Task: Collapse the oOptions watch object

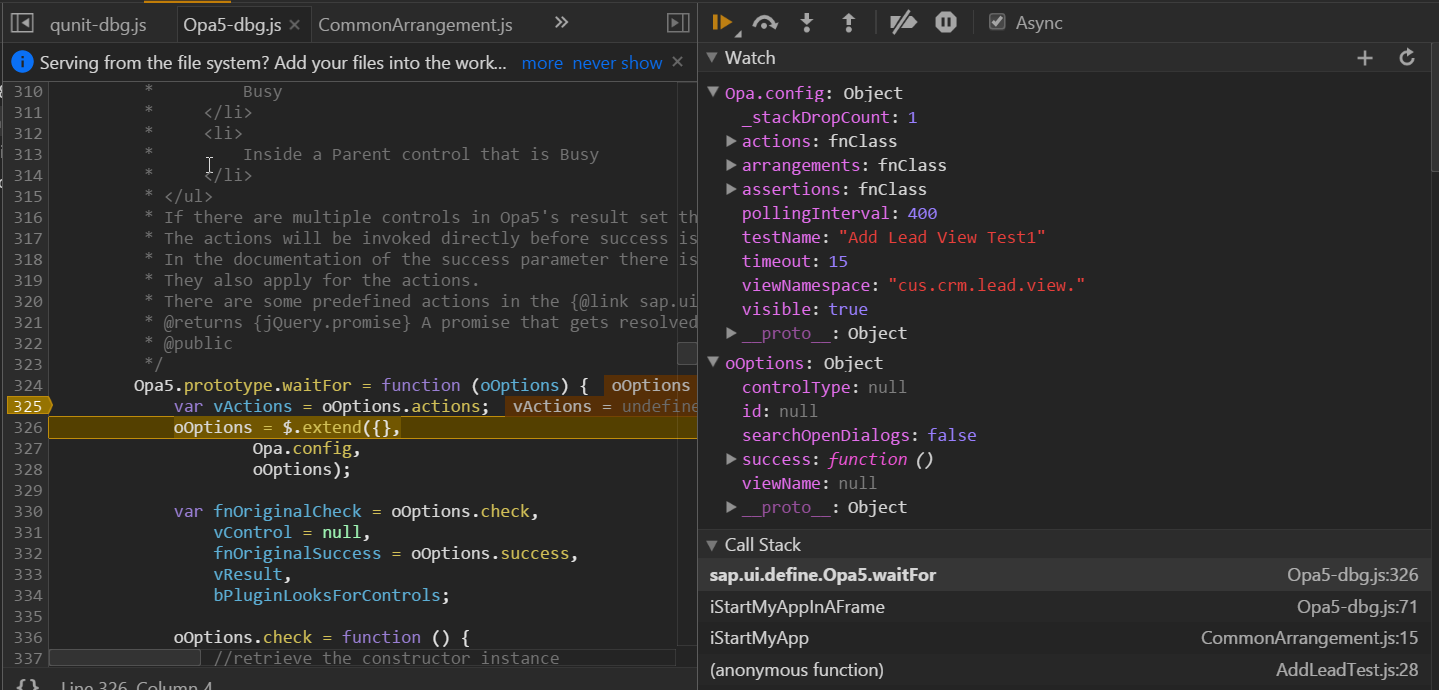Action: 713,363
